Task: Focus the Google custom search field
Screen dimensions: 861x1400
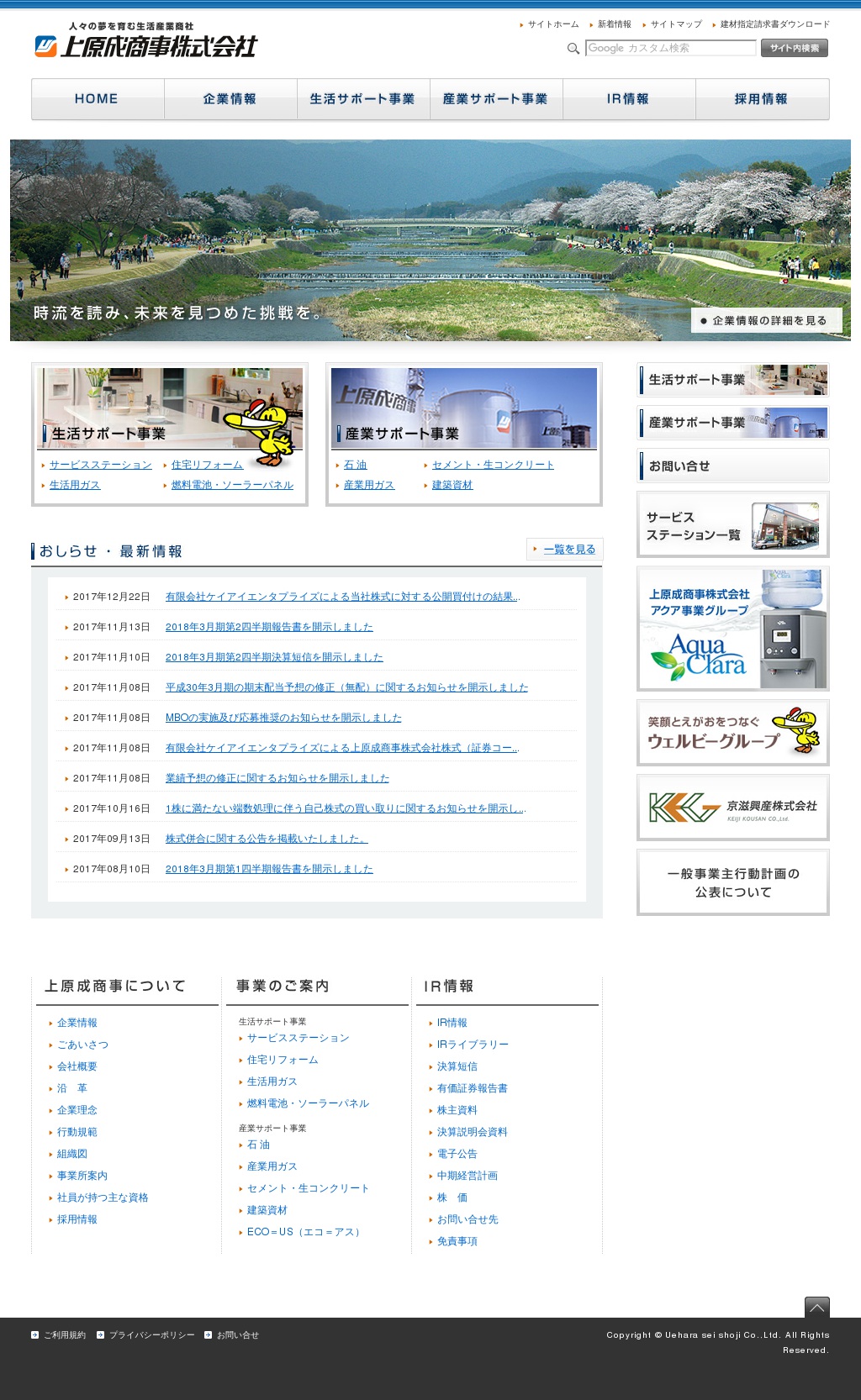Action: 670,48
